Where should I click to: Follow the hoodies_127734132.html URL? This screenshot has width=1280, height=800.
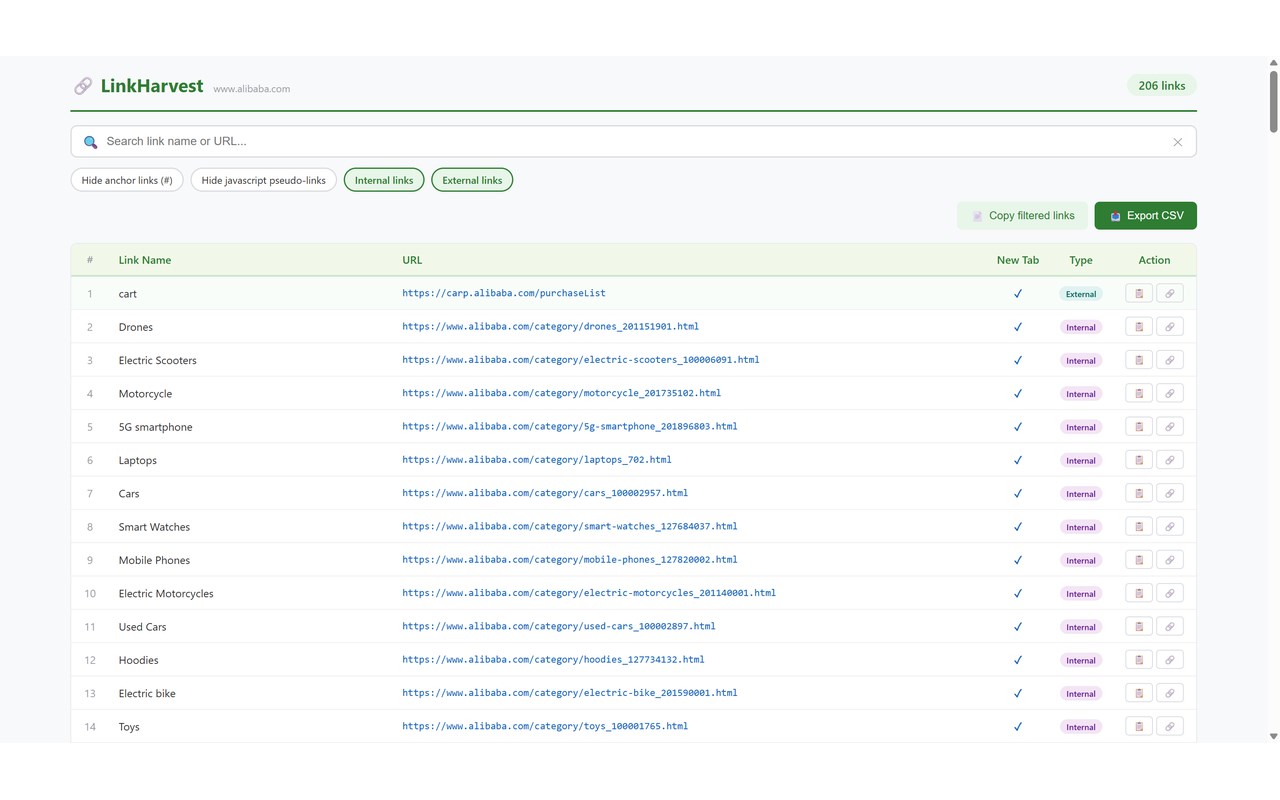[x=553, y=659]
